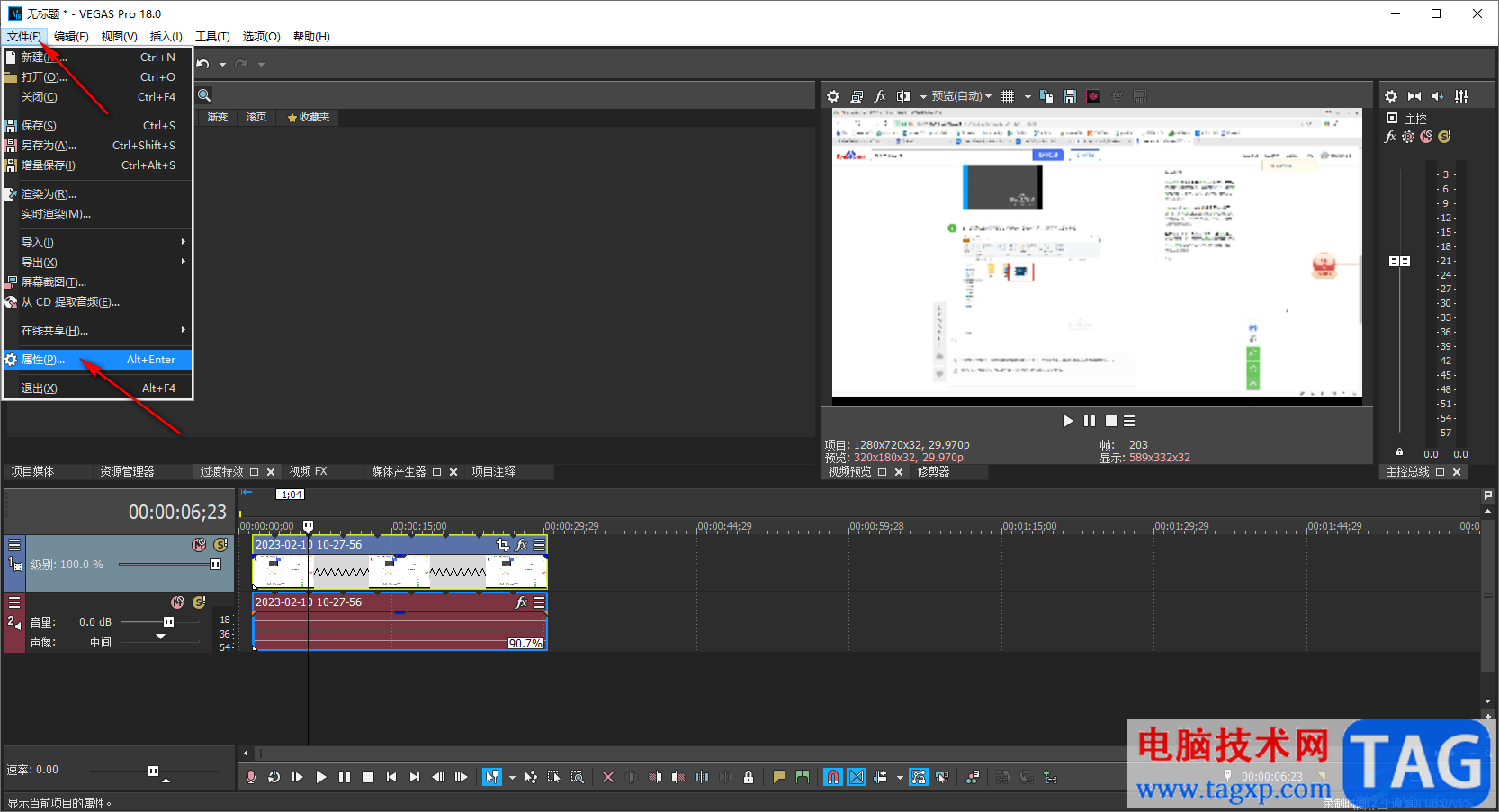Click the undo arrow in top toolbar
The height and width of the screenshot is (812, 1499).
click(x=203, y=64)
